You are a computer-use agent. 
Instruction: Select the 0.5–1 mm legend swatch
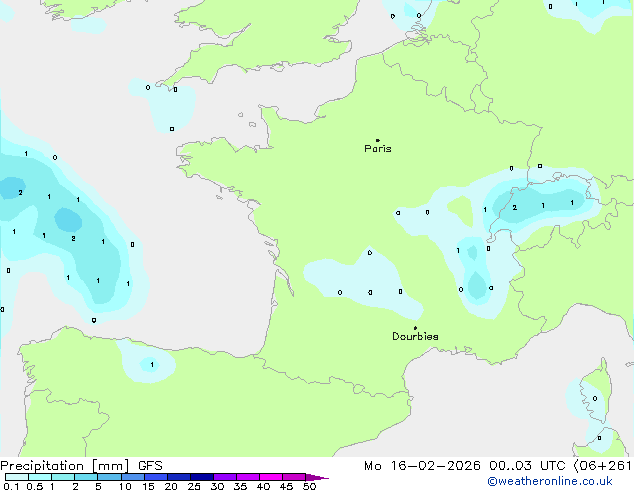40,477
